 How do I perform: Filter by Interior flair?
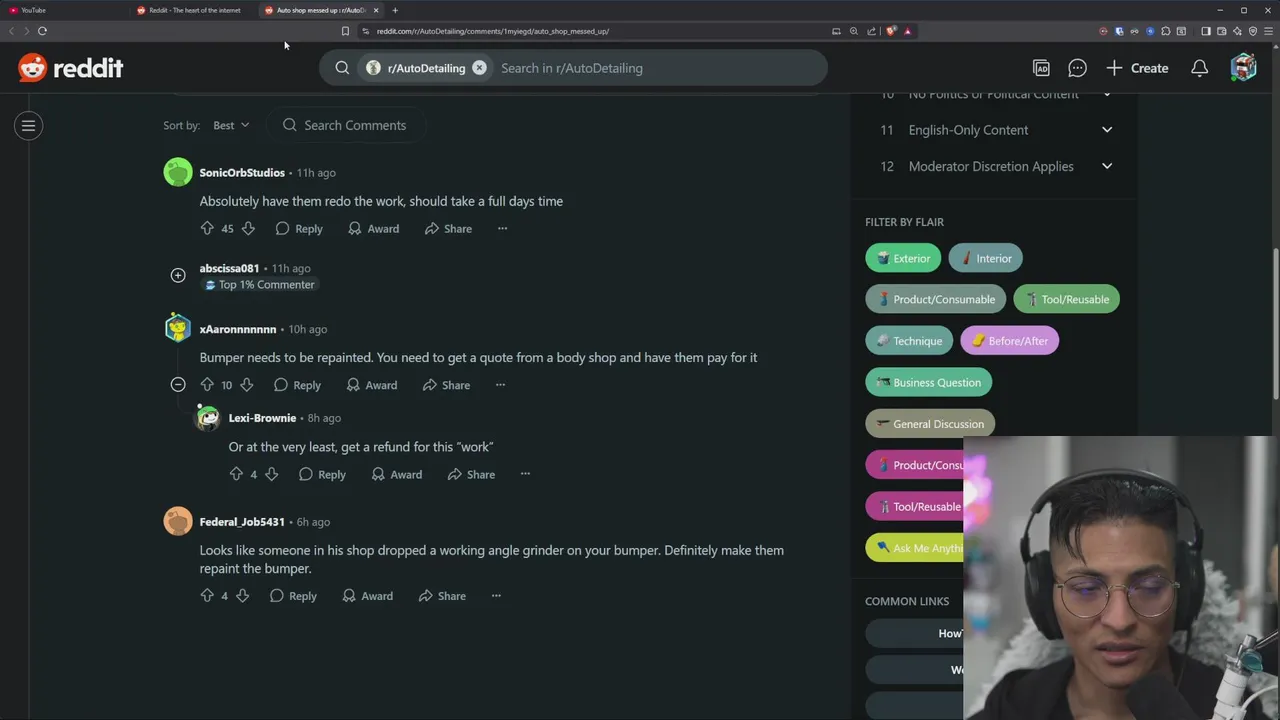click(985, 258)
